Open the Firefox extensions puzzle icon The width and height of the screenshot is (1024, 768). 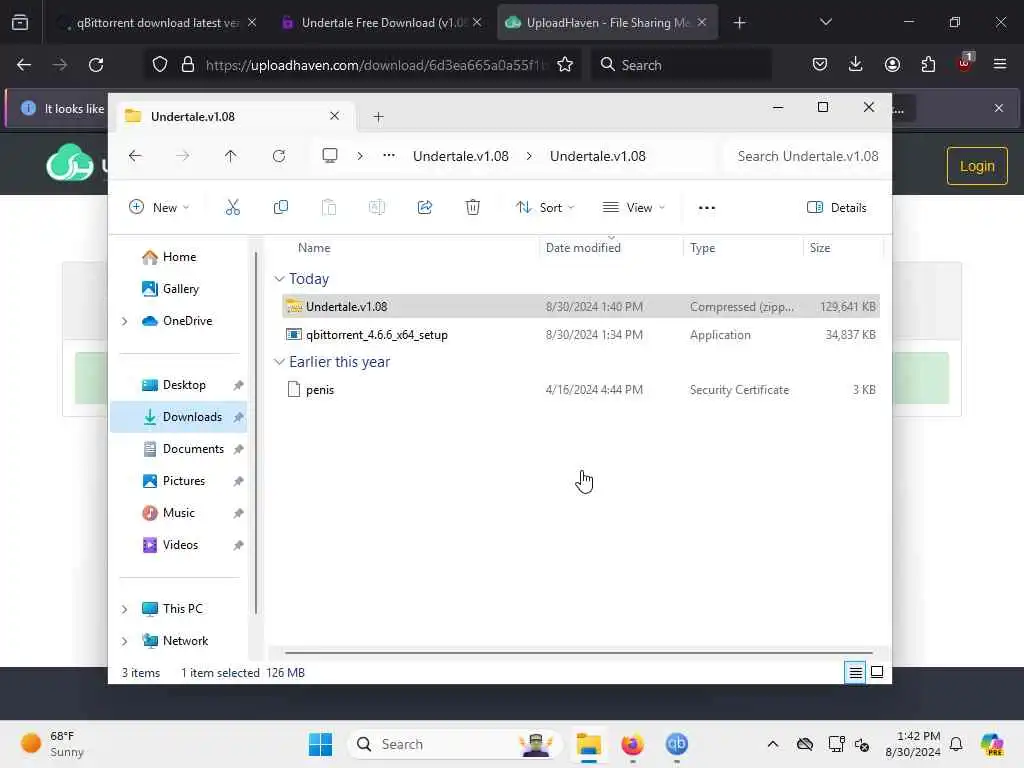point(928,64)
